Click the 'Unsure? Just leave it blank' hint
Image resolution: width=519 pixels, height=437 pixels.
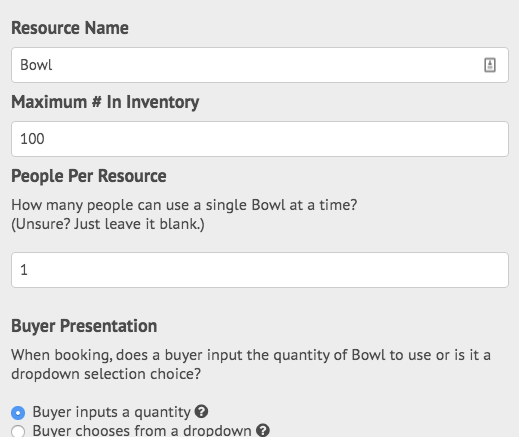tap(108, 224)
